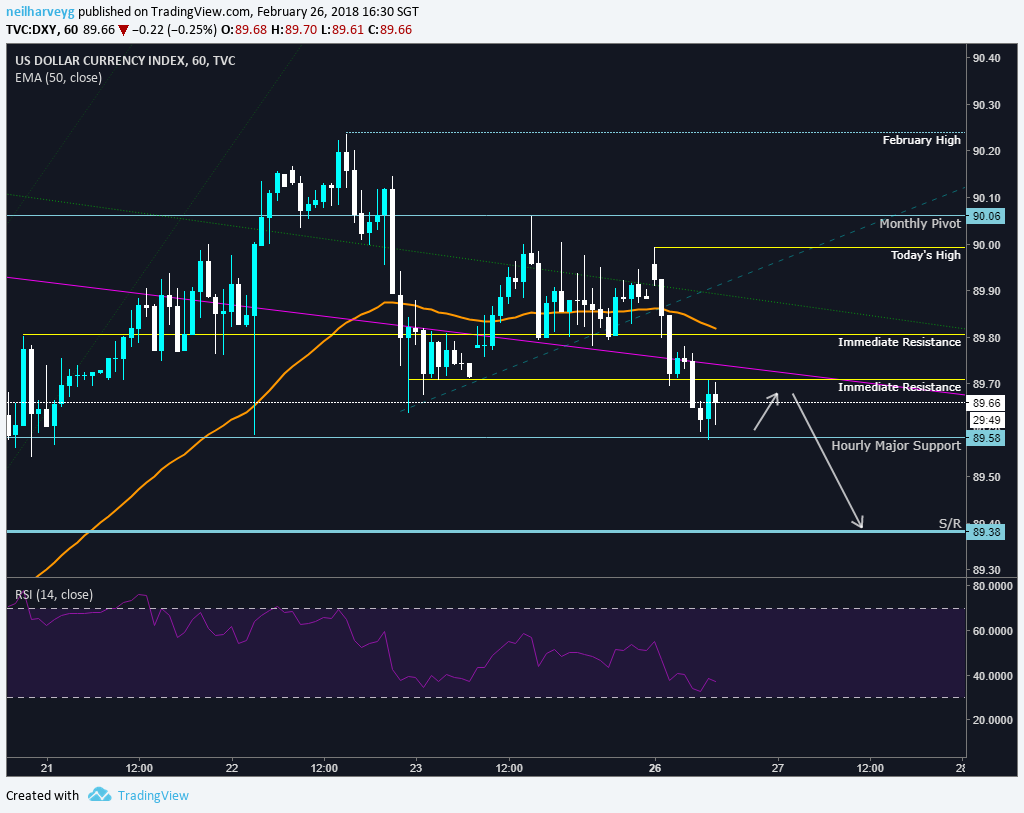Click the H:89.70 high value
The image size is (1024, 813).
pyautogui.click(x=295, y=30)
